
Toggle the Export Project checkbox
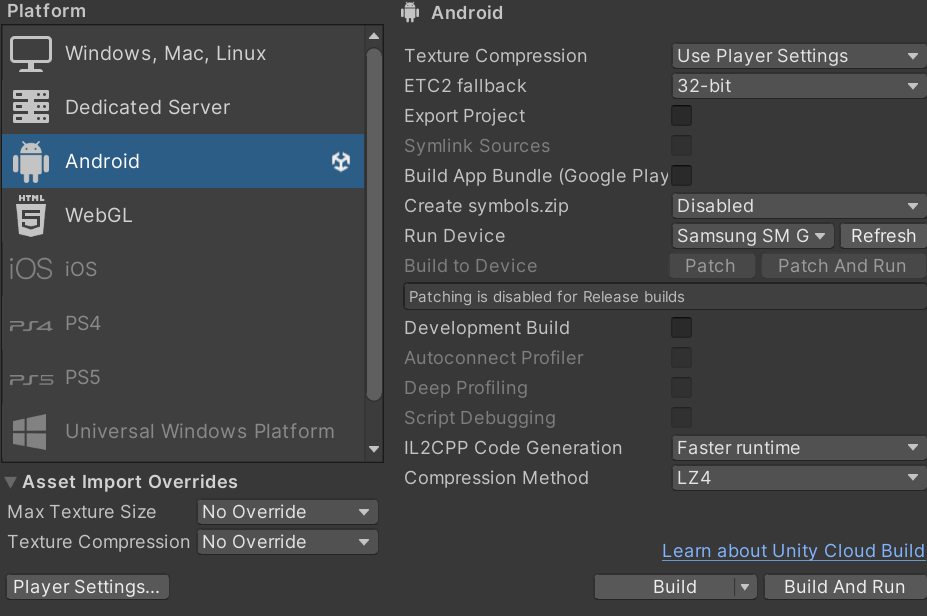(681, 116)
